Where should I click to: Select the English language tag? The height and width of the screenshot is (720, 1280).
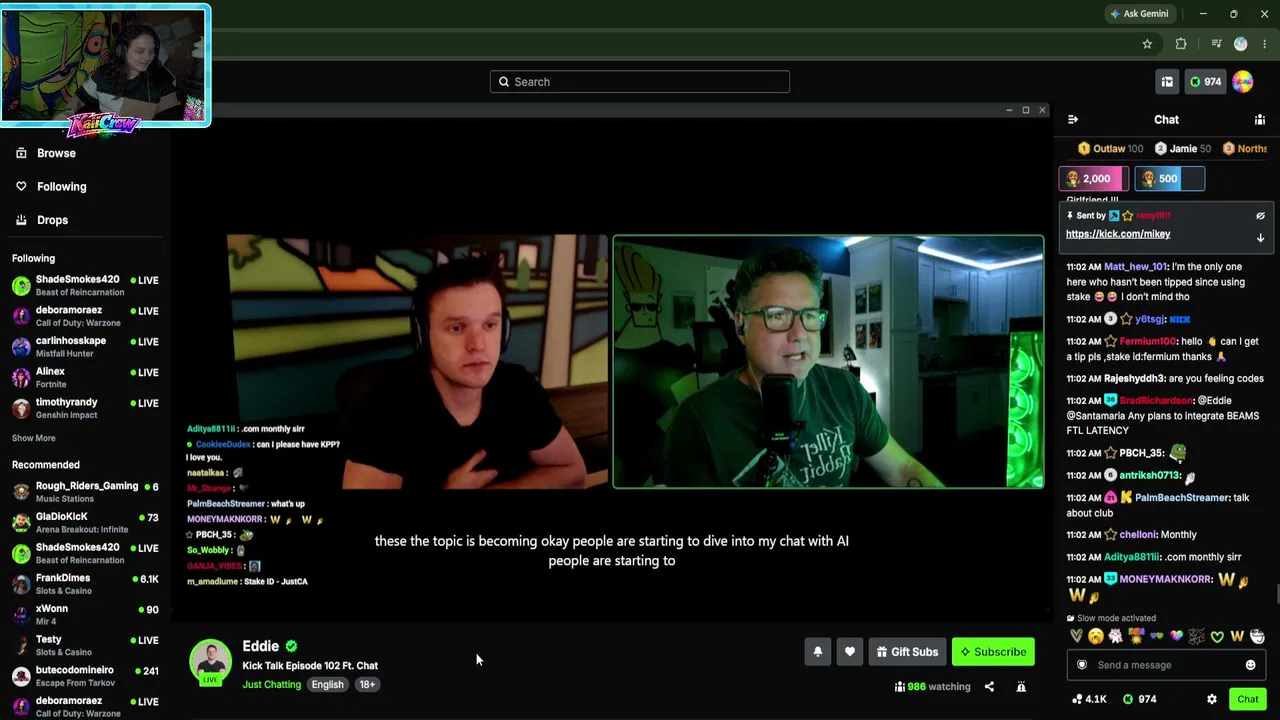click(327, 685)
